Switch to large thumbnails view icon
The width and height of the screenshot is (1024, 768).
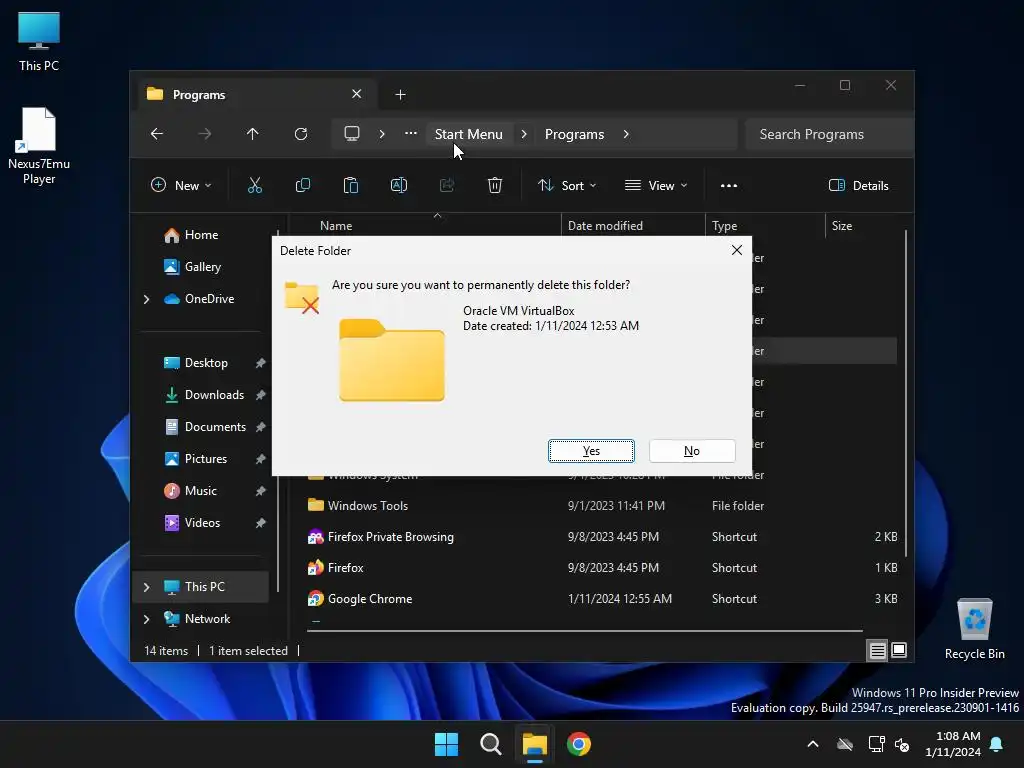[899, 650]
